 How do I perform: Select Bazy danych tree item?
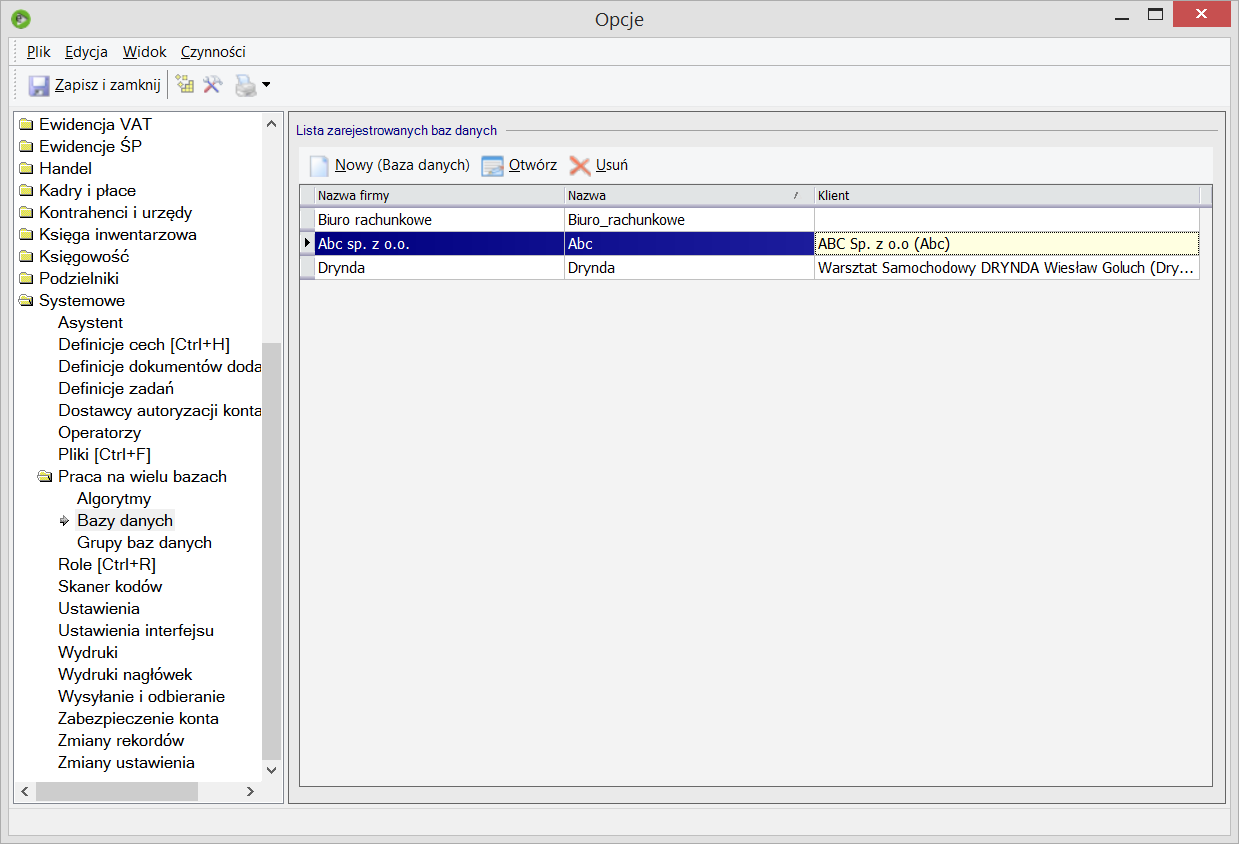[125, 521]
